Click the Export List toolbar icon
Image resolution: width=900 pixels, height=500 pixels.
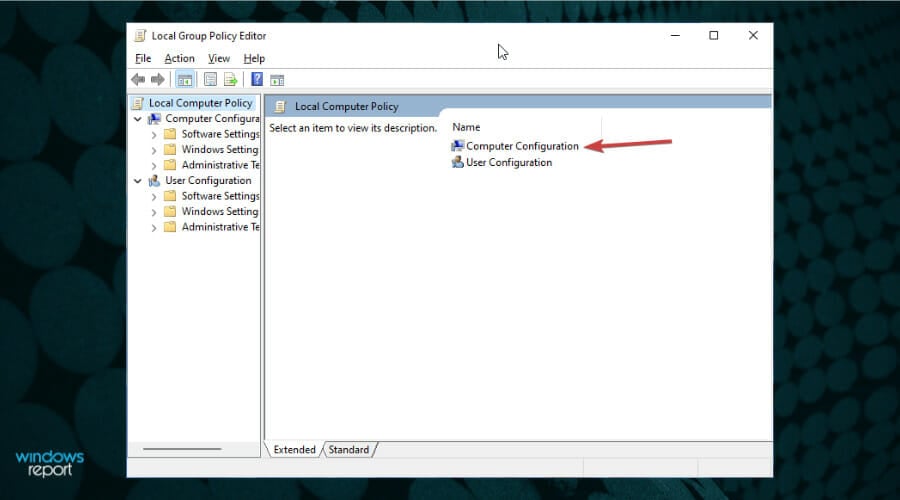[x=231, y=80]
